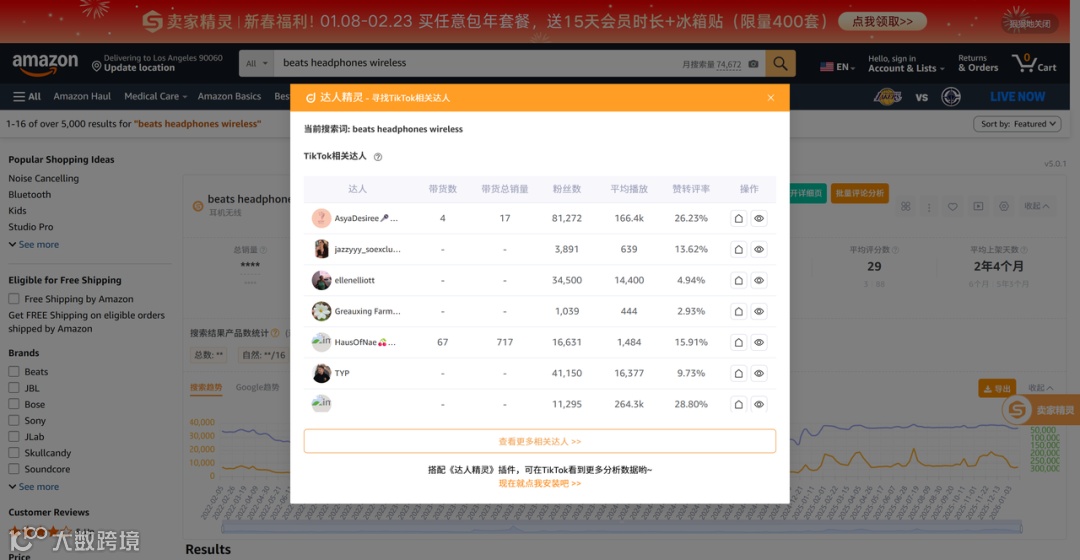The image size is (1080, 560).
Task: Click 查看更多相关达人 button
Action: pos(539,442)
